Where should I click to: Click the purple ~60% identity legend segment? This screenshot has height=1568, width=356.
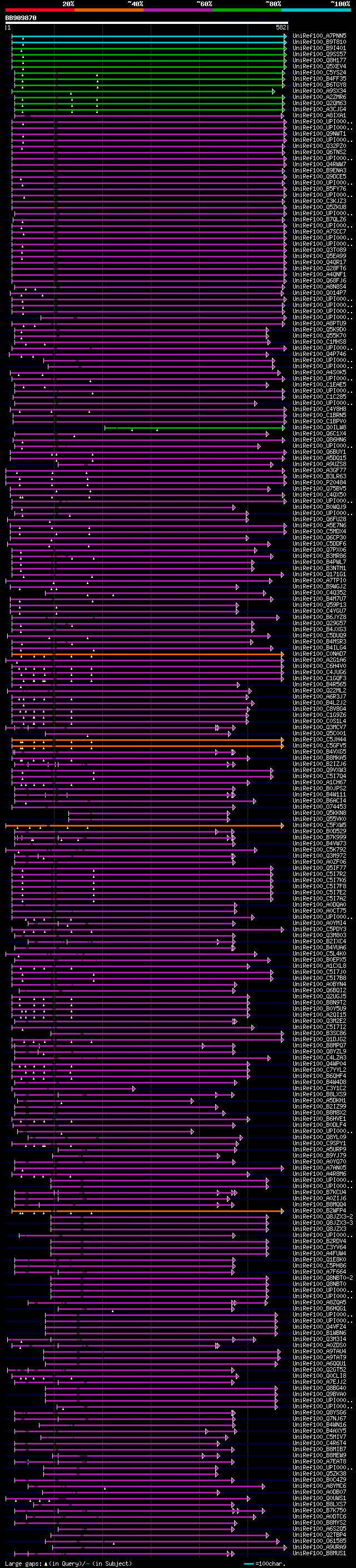tap(179, 11)
